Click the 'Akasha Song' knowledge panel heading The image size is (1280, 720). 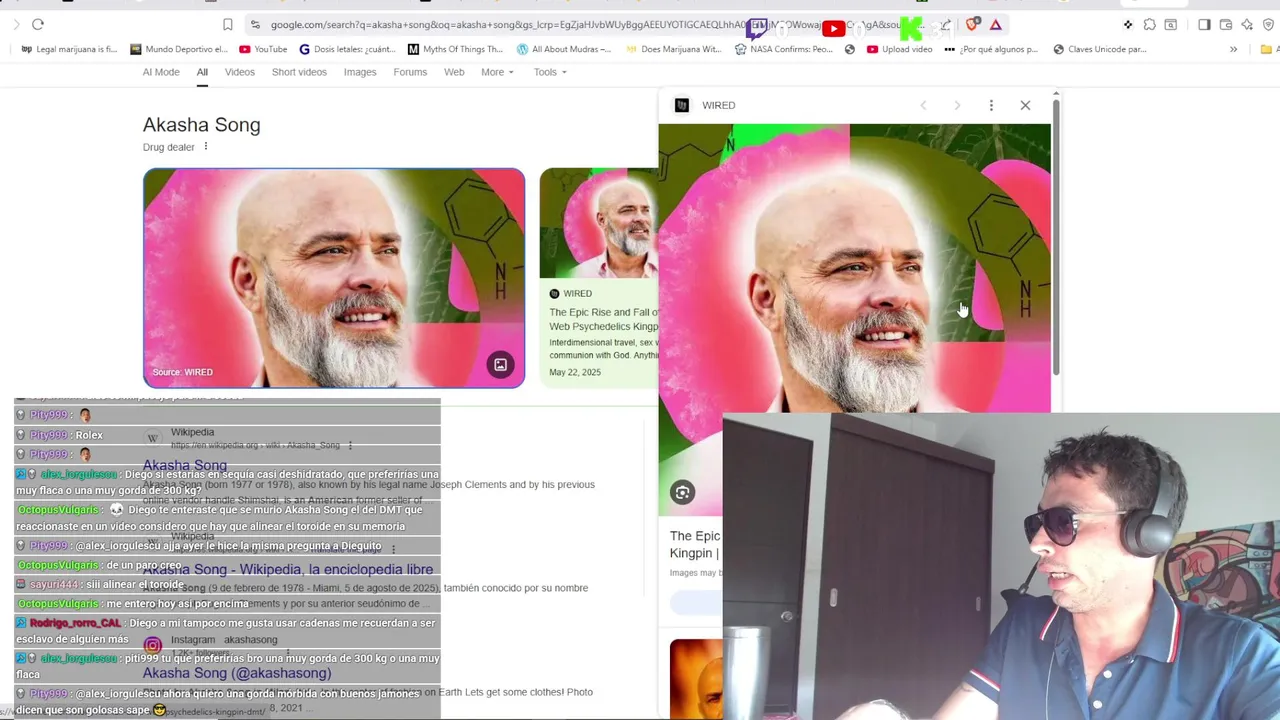click(201, 125)
